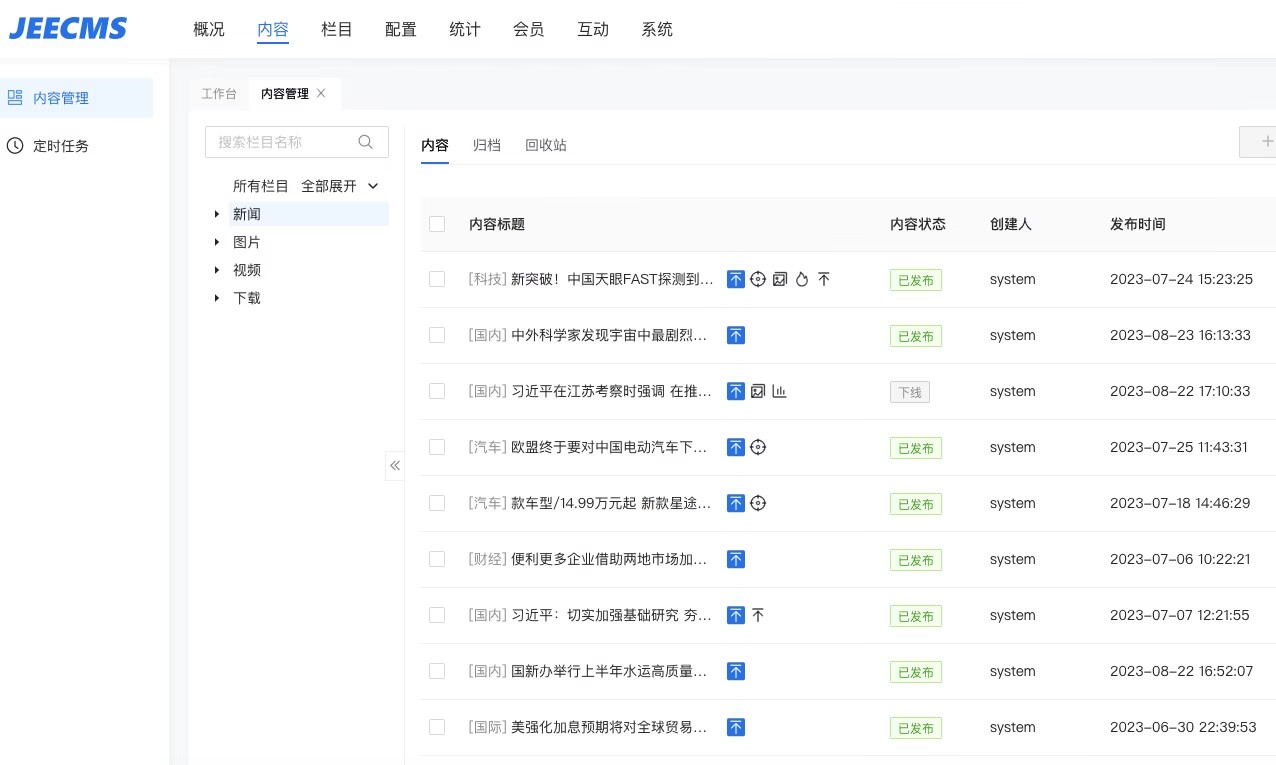Click the magnifier icon in the column search box

[x=366, y=142]
